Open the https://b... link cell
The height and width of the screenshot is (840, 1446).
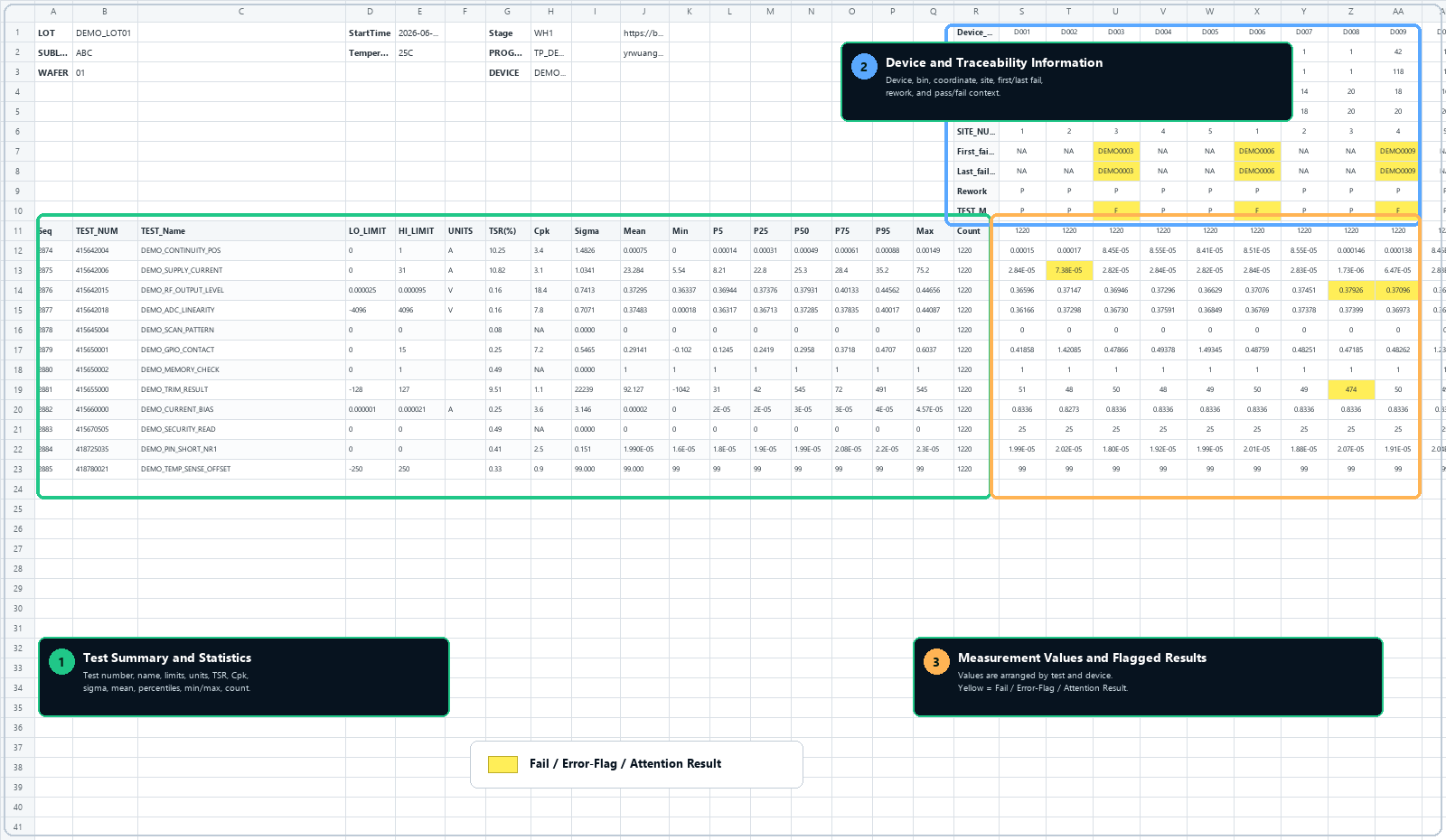(644, 33)
